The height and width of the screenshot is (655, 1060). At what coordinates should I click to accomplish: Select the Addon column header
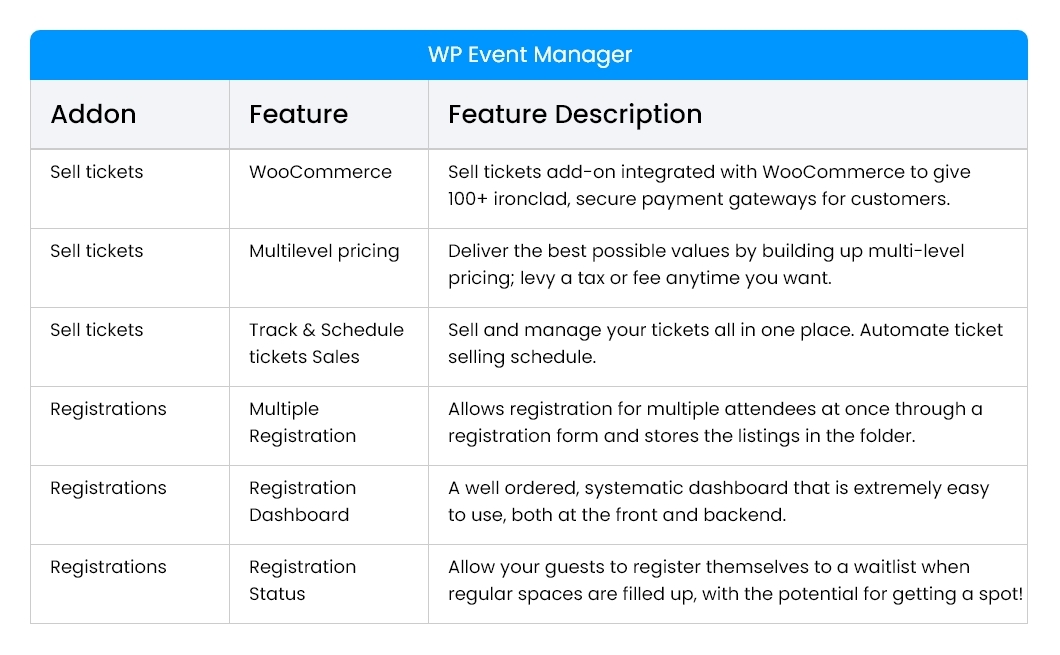pos(93,114)
